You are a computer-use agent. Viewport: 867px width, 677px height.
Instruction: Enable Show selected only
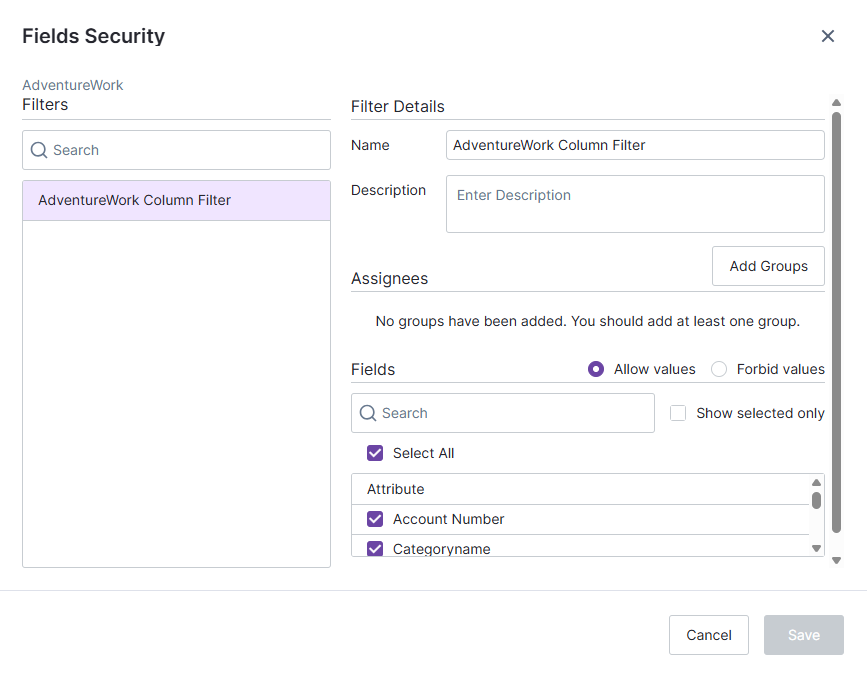678,413
